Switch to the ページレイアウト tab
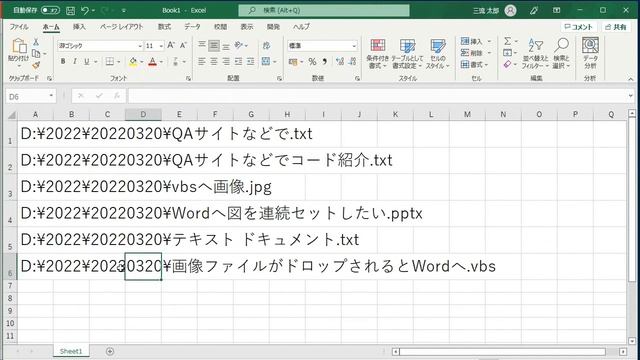Viewport: 640px width, 360px height. tap(122, 27)
